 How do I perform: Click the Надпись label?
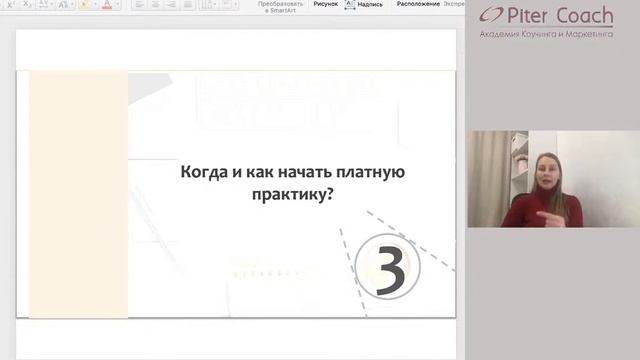[x=370, y=4]
